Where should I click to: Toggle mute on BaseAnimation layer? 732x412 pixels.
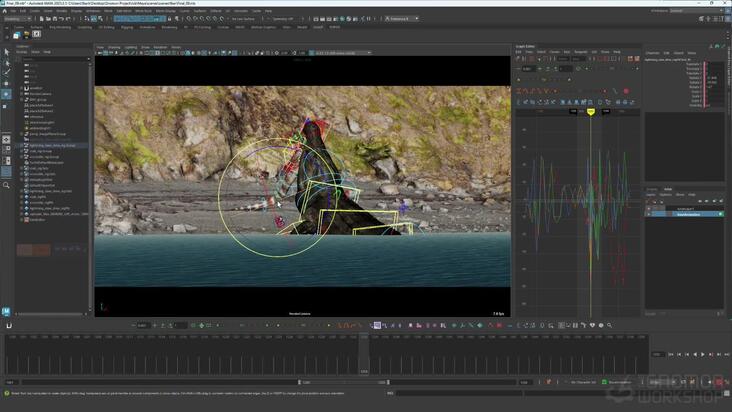pyautogui.click(x=648, y=214)
